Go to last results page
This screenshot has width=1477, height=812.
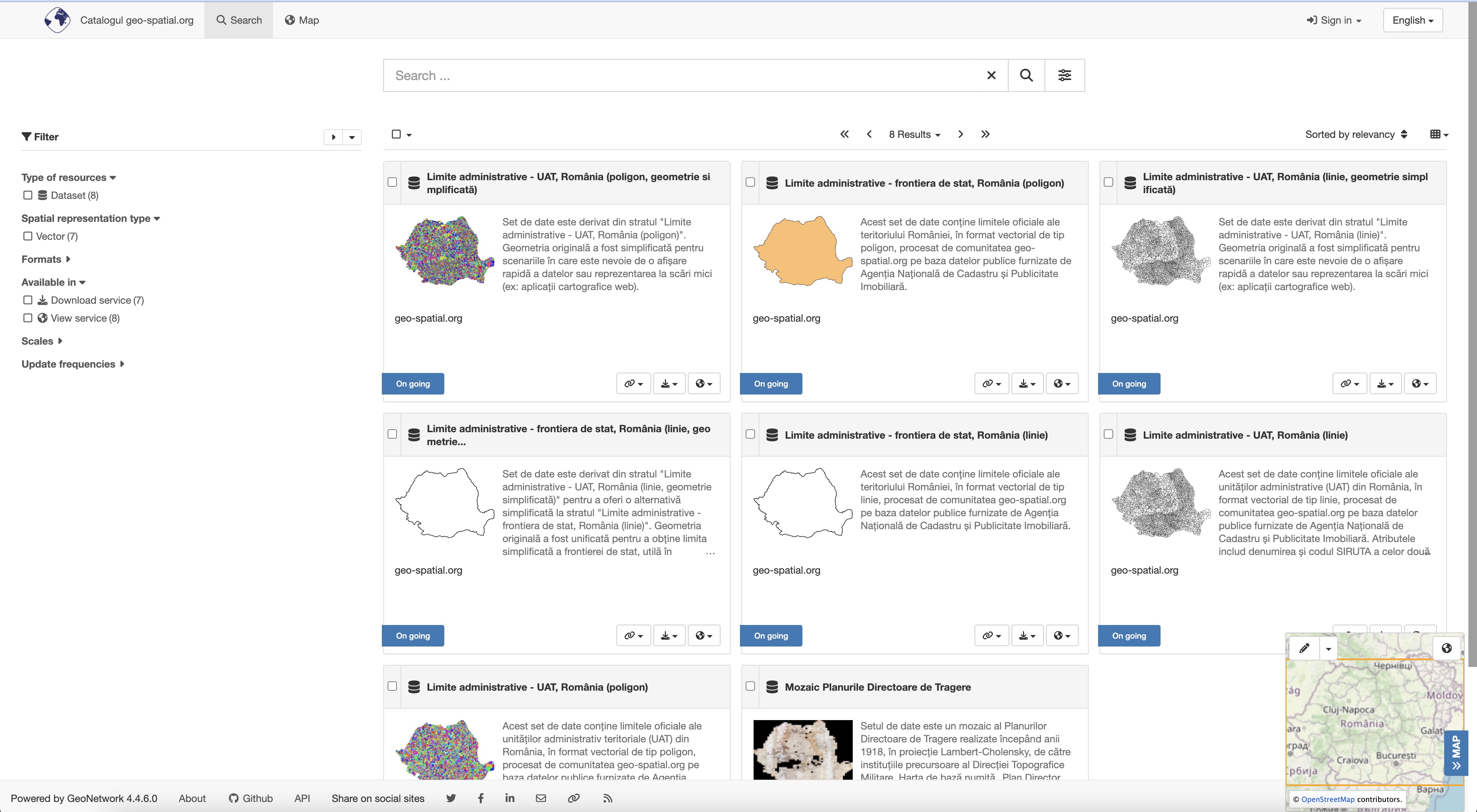click(985, 134)
